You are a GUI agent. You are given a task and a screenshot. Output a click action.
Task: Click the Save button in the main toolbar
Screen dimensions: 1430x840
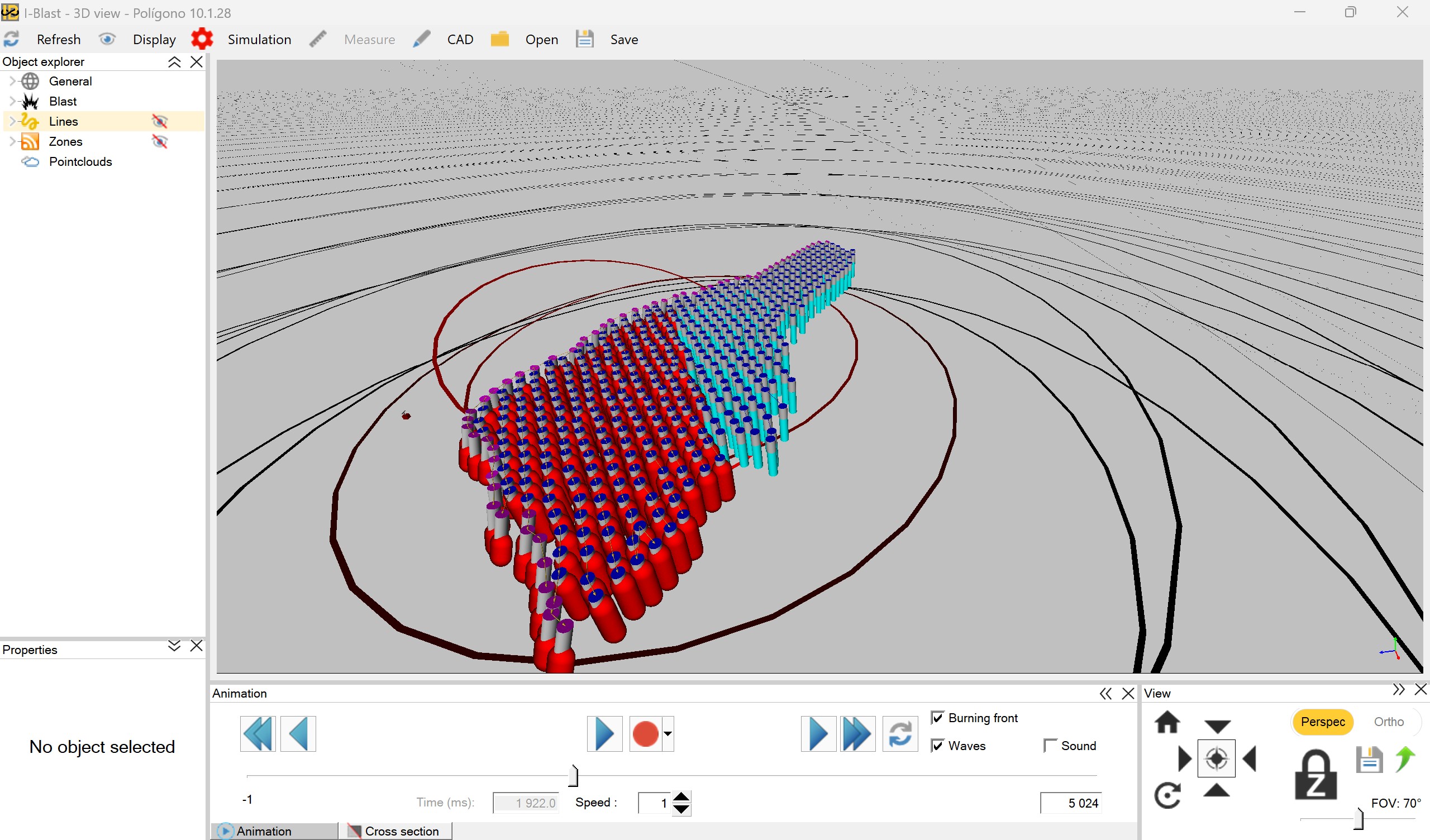(x=623, y=39)
